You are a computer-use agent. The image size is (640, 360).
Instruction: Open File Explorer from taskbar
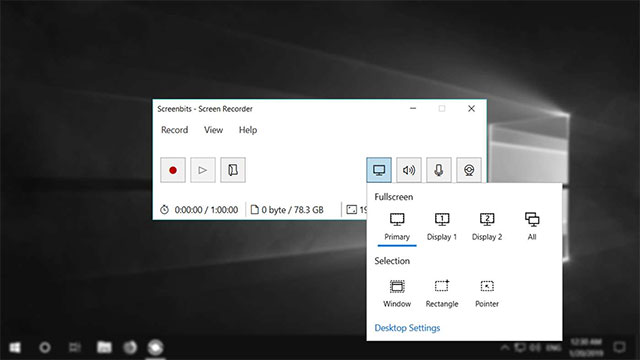(104, 347)
